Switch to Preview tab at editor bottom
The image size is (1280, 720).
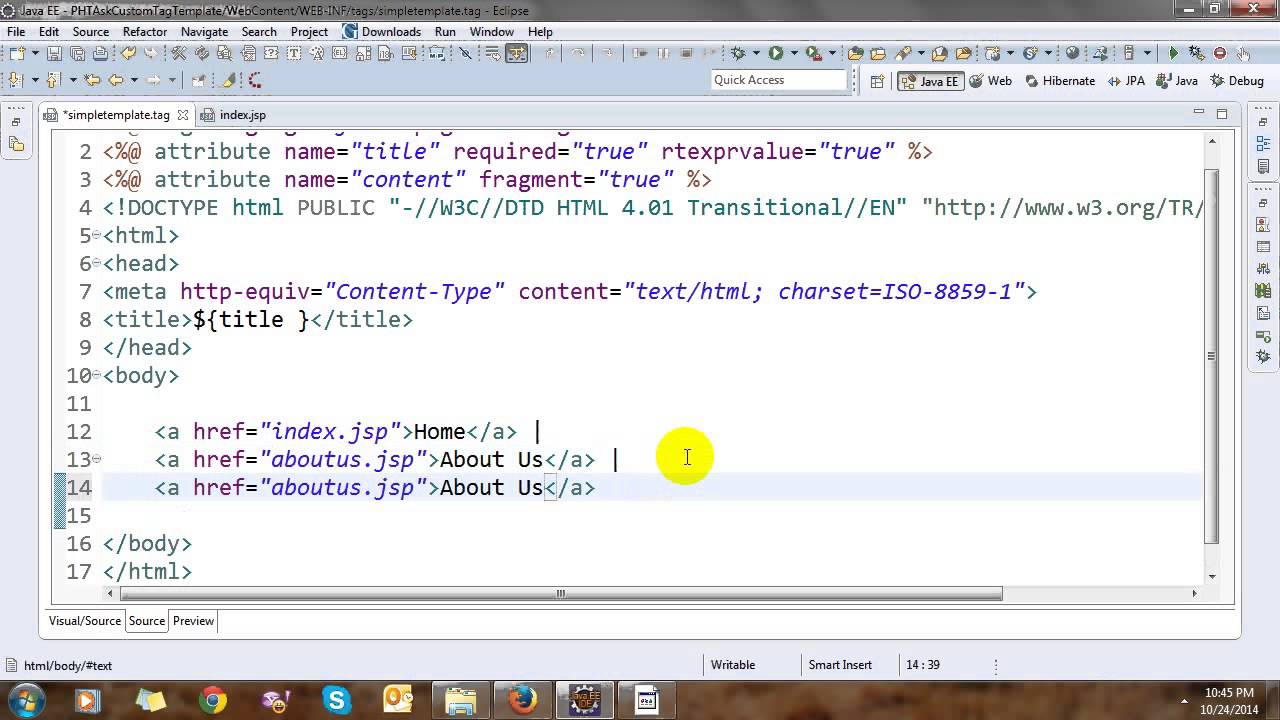193,621
